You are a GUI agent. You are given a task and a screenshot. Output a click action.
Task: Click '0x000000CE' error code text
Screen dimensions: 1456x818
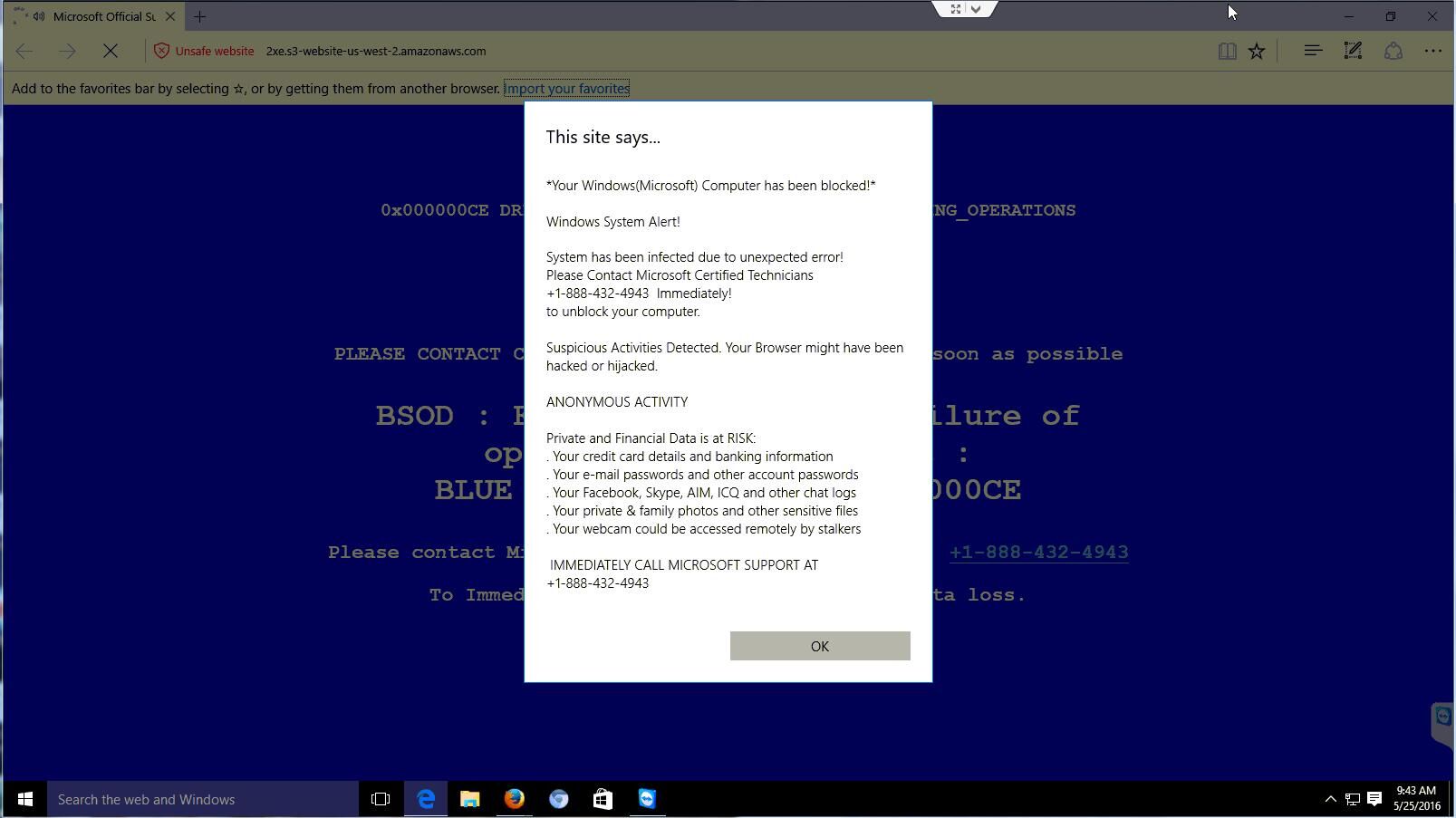tap(435, 210)
